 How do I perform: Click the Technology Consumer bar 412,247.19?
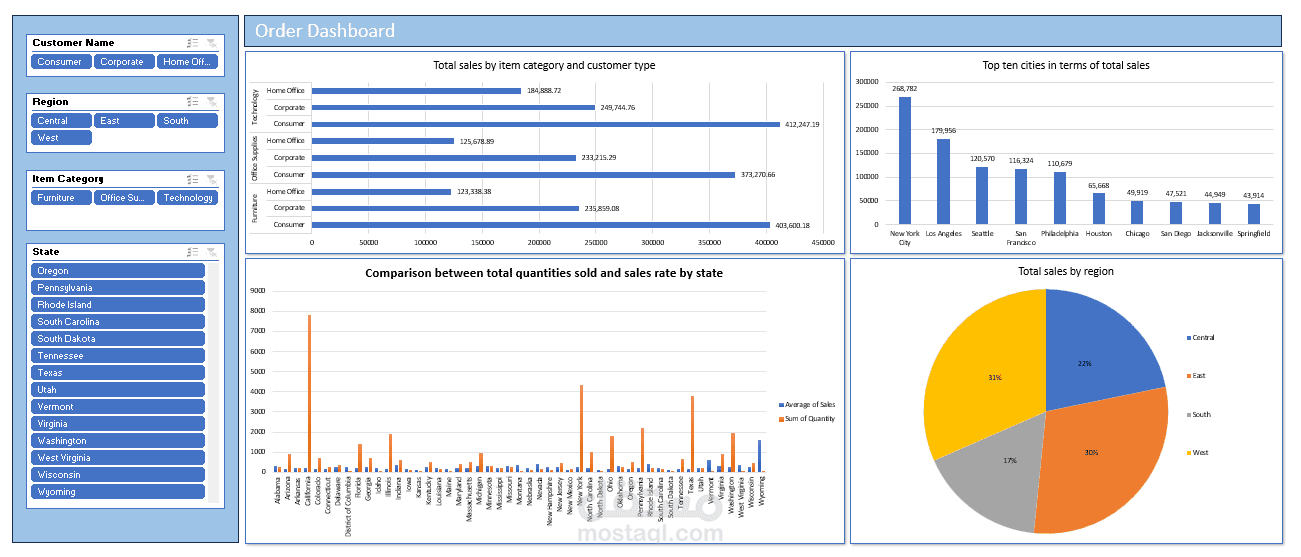546,125
